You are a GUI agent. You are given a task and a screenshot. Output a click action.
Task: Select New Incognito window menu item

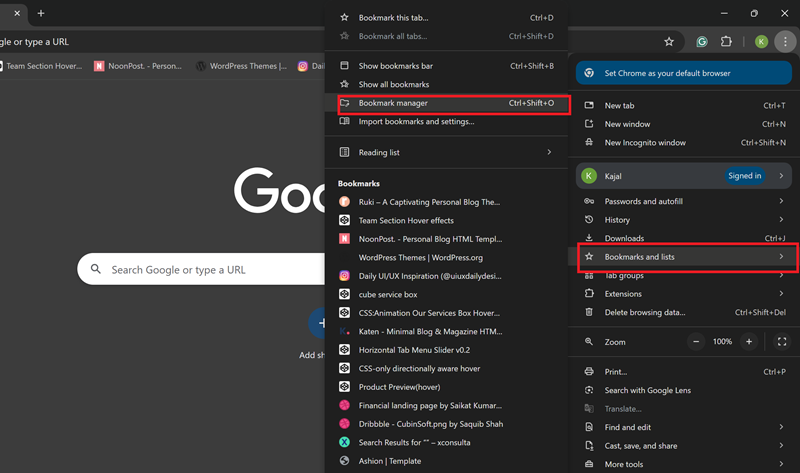click(x=684, y=142)
